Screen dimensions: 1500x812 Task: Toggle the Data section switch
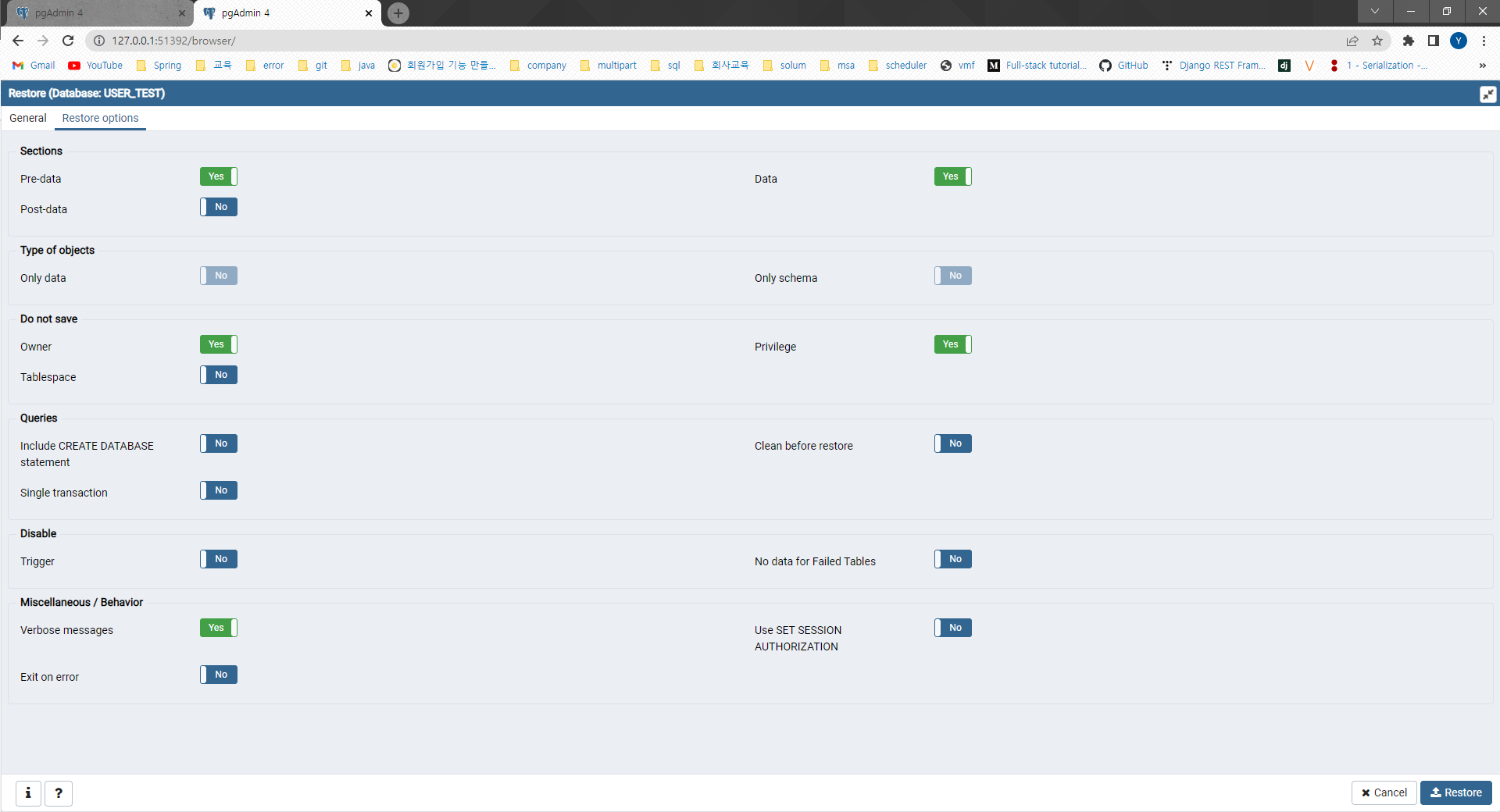click(953, 176)
